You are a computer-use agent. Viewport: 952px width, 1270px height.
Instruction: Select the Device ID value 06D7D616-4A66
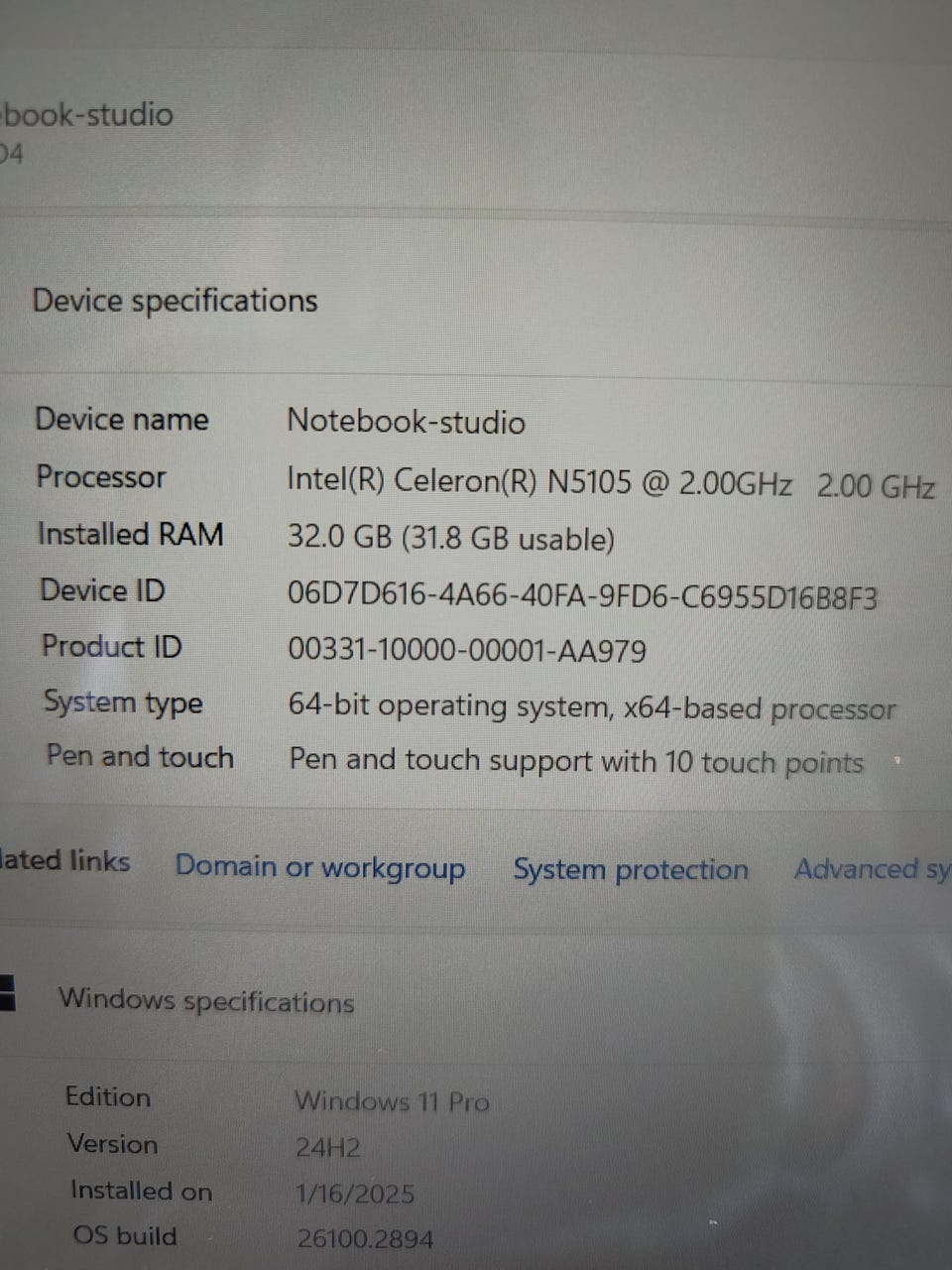point(582,596)
